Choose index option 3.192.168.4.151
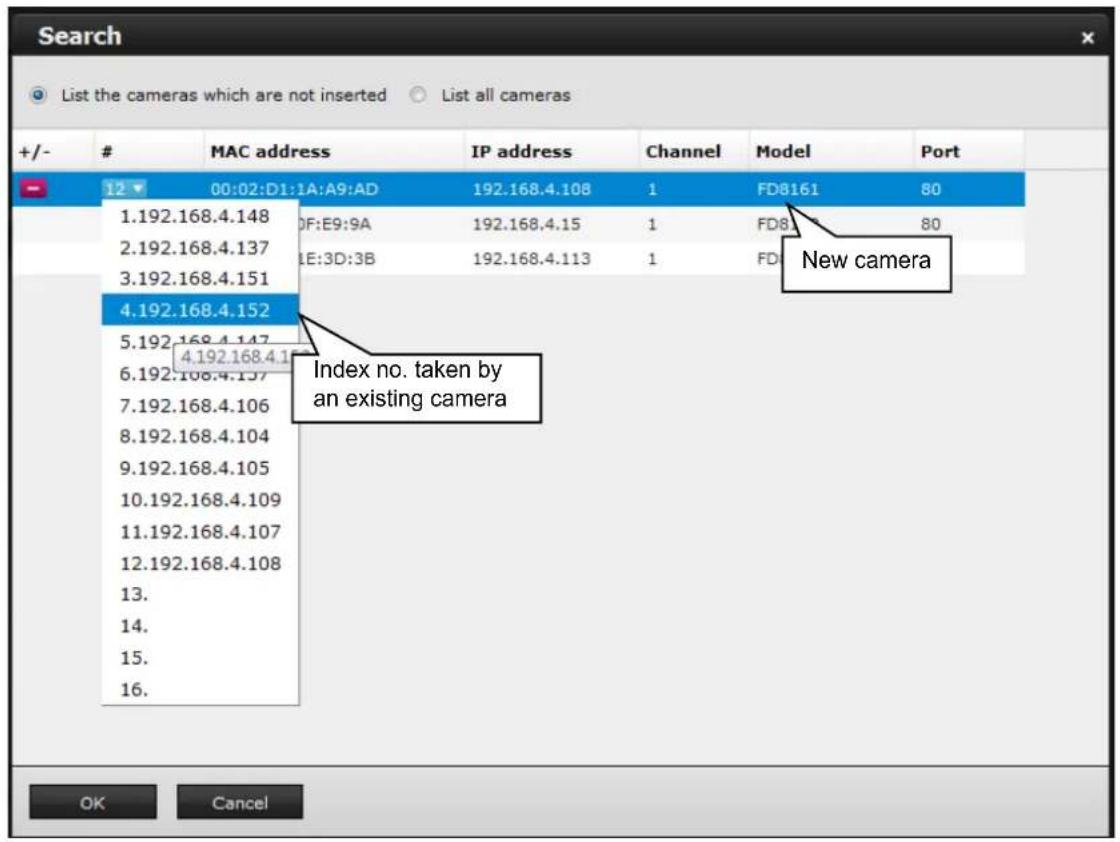This screenshot has height=842, width=1120. coord(200,279)
